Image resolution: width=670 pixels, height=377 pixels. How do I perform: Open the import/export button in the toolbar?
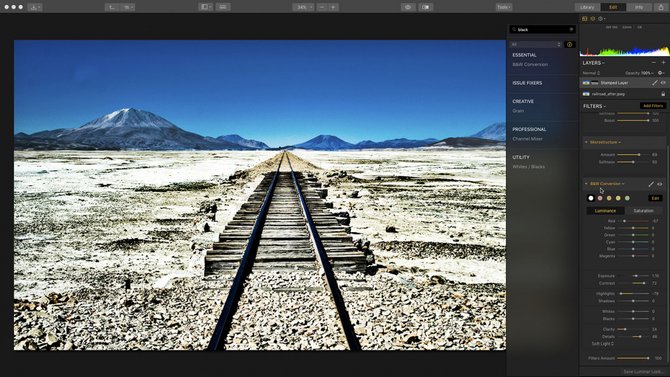click(x=35, y=7)
